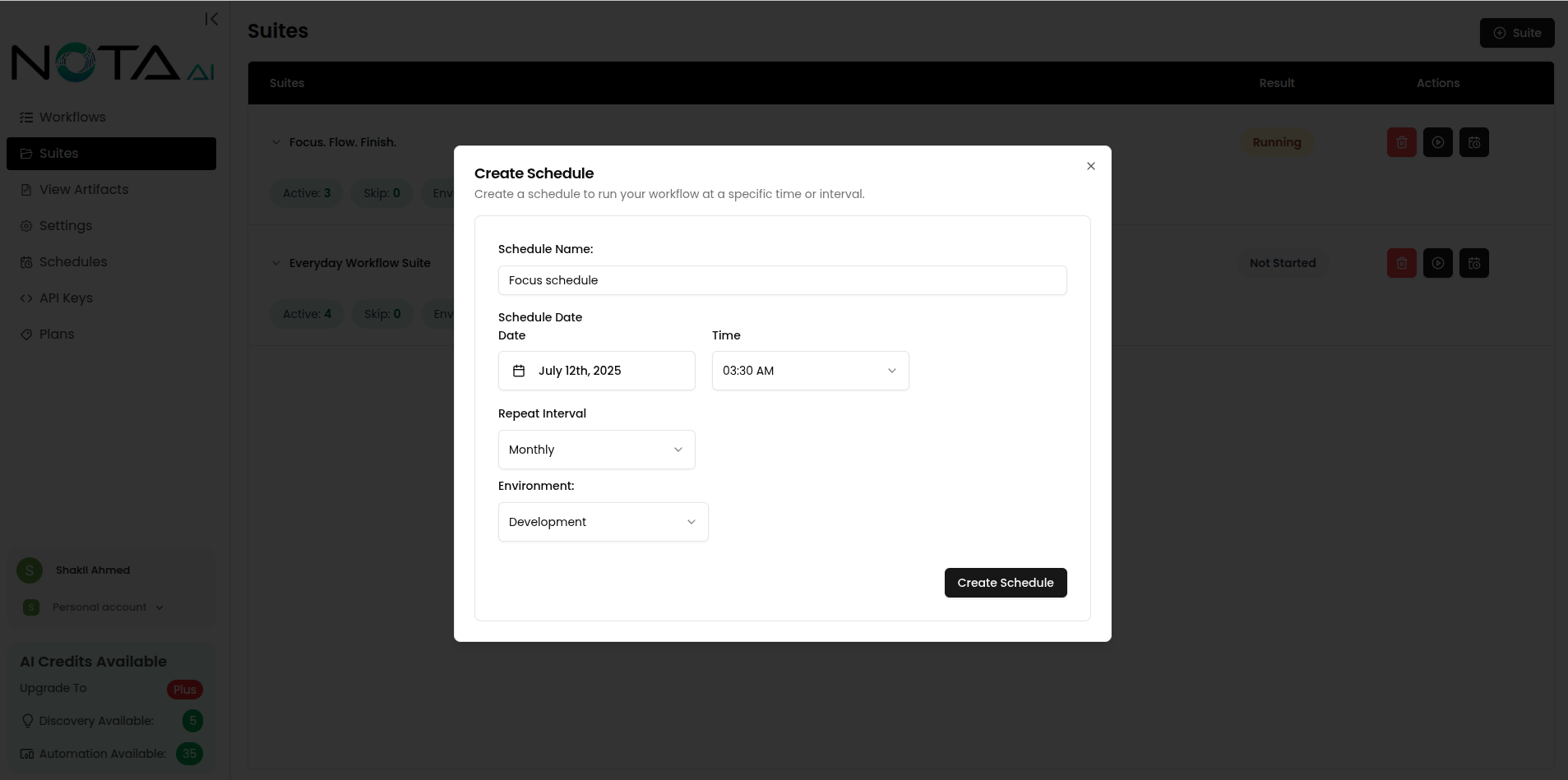The image size is (1568, 780).
Task: Delete the Everyday Workflow Suite
Action: coord(1402,263)
